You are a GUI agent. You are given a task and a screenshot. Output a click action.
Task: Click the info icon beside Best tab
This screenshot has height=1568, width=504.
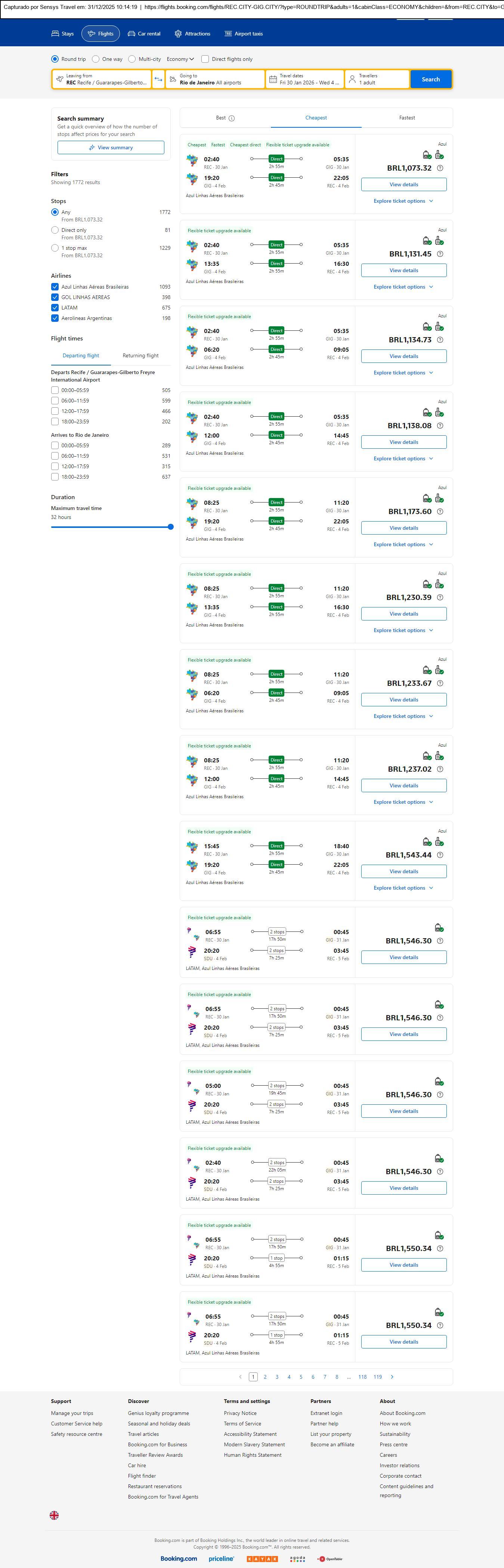point(232,118)
